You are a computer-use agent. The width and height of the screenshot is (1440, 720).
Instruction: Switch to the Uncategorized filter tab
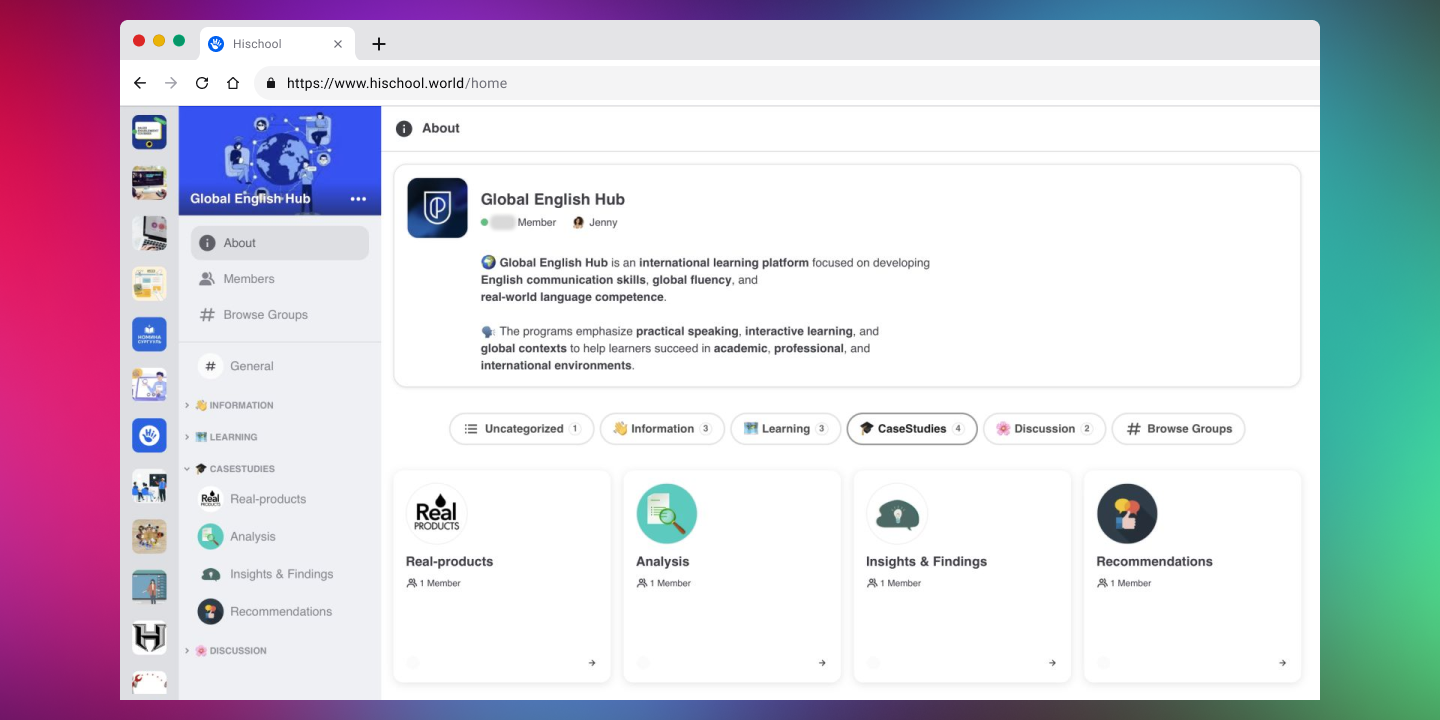click(x=522, y=429)
